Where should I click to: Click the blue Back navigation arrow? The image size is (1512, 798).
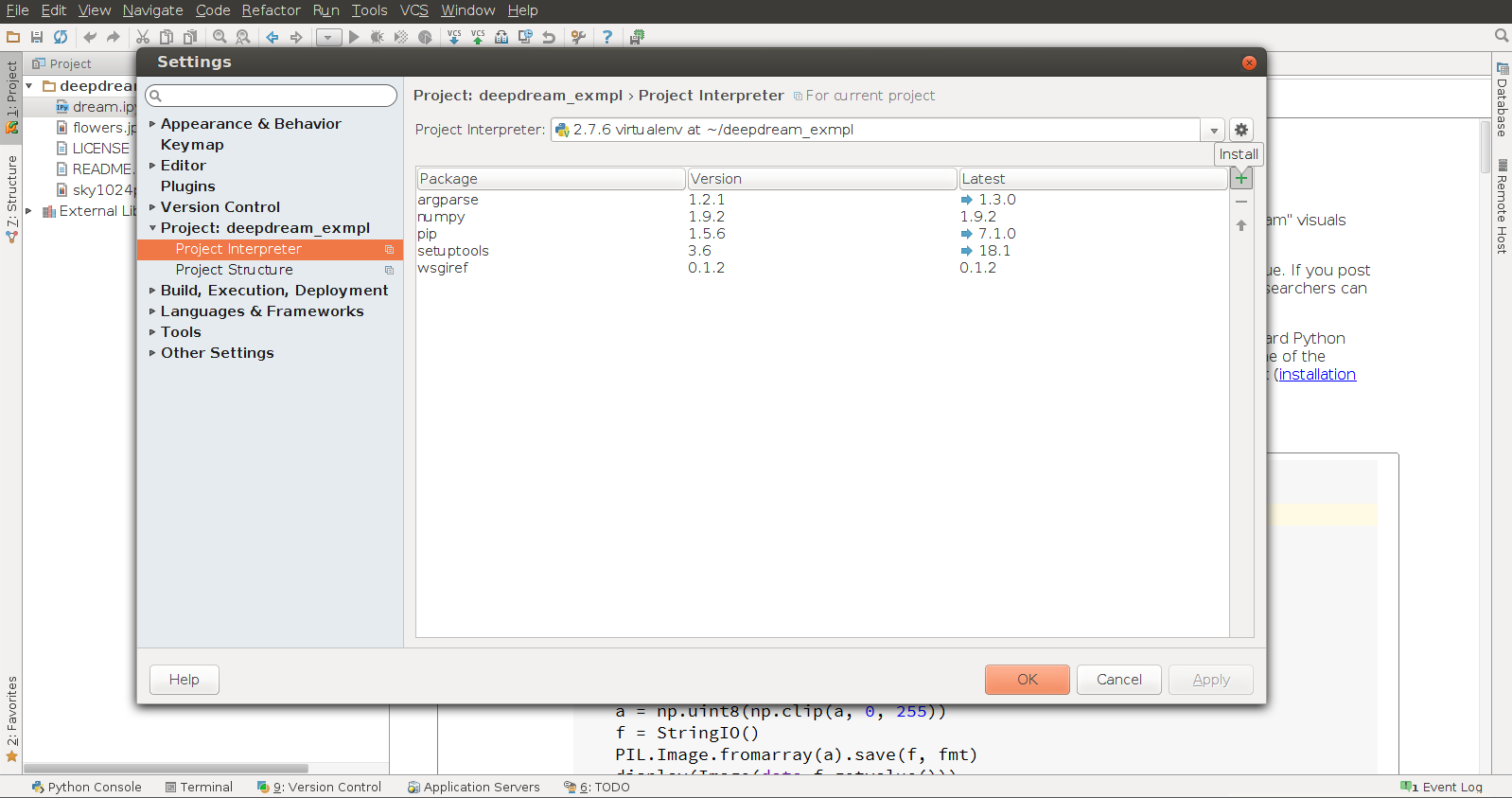273,37
